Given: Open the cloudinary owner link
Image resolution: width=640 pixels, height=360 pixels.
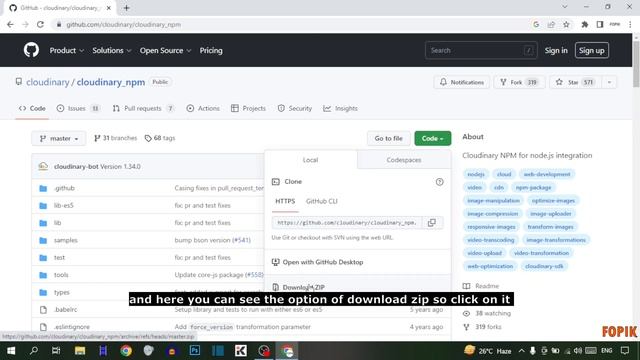Looking at the screenshot, I should click(48, 82).
